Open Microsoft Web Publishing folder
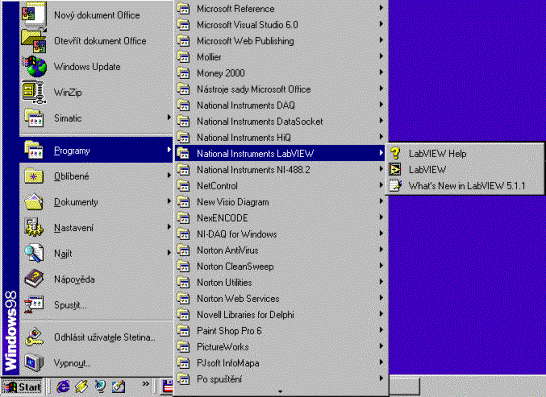 (280, 41)
